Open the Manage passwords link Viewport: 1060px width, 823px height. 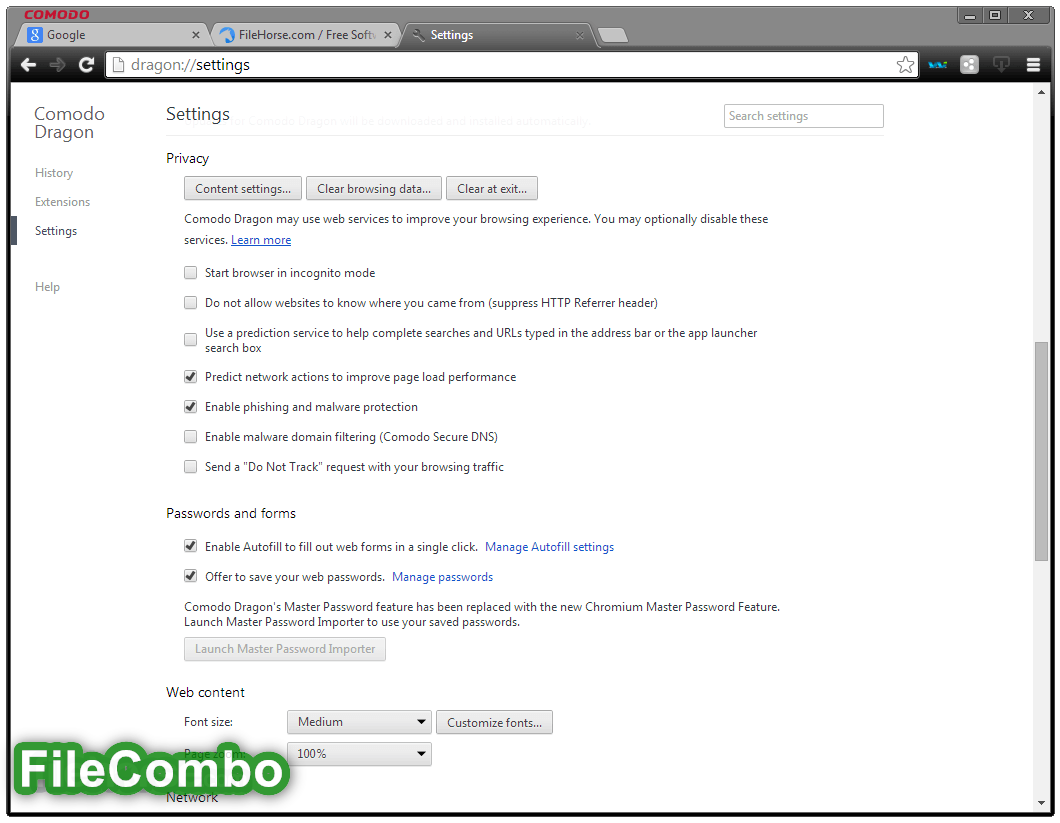tap(443, 577)
